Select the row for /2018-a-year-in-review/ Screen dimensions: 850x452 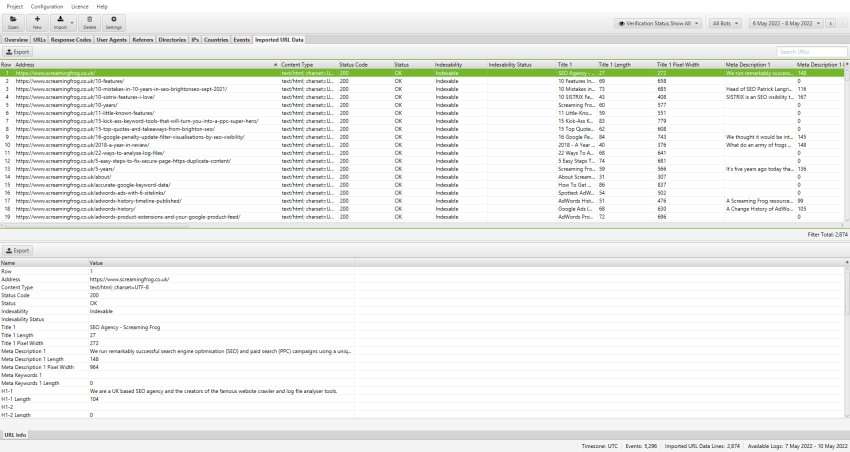coord(422,145)
